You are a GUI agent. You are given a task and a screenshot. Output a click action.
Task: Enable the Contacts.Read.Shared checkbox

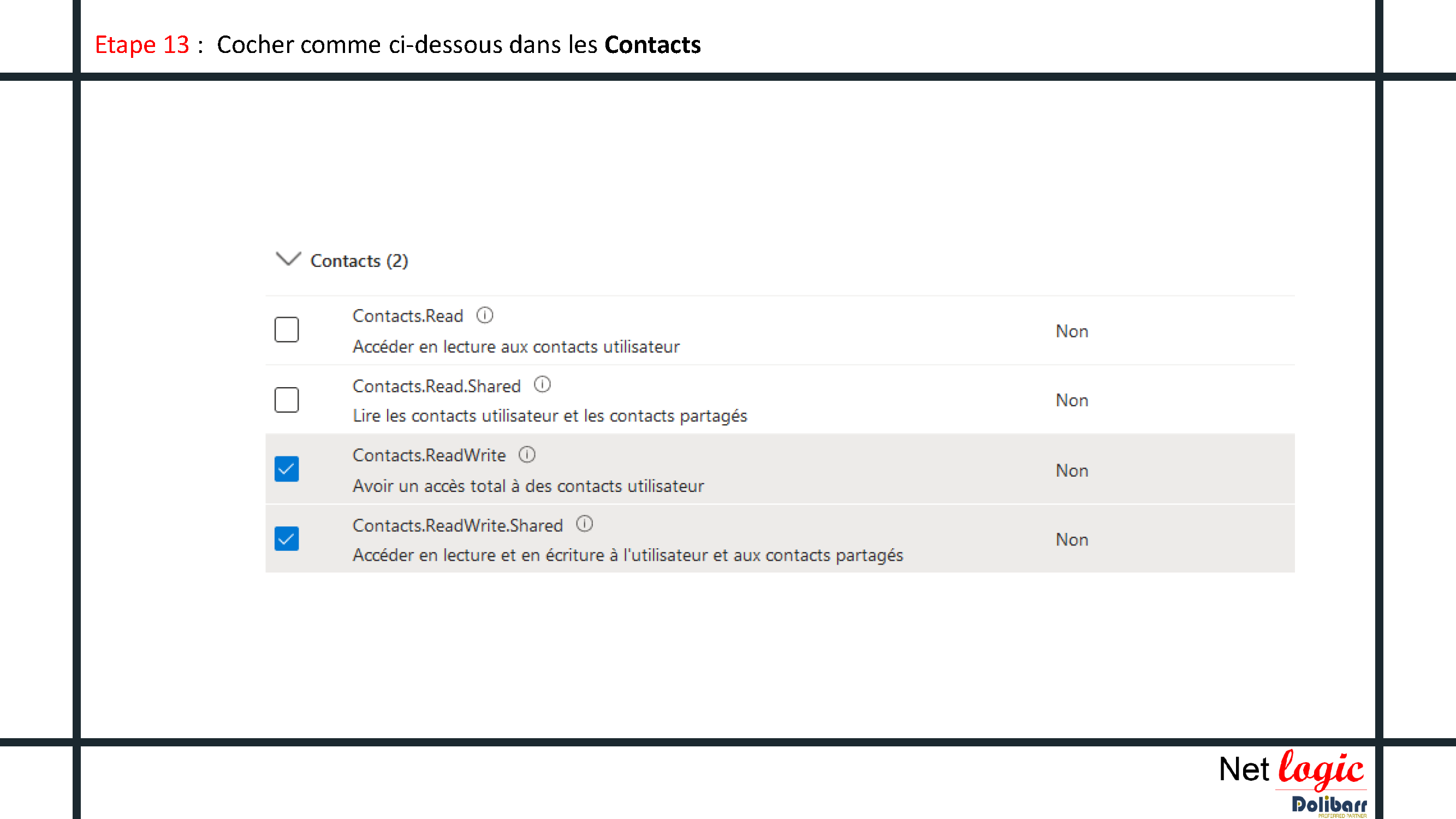click(x=287, y=400)
